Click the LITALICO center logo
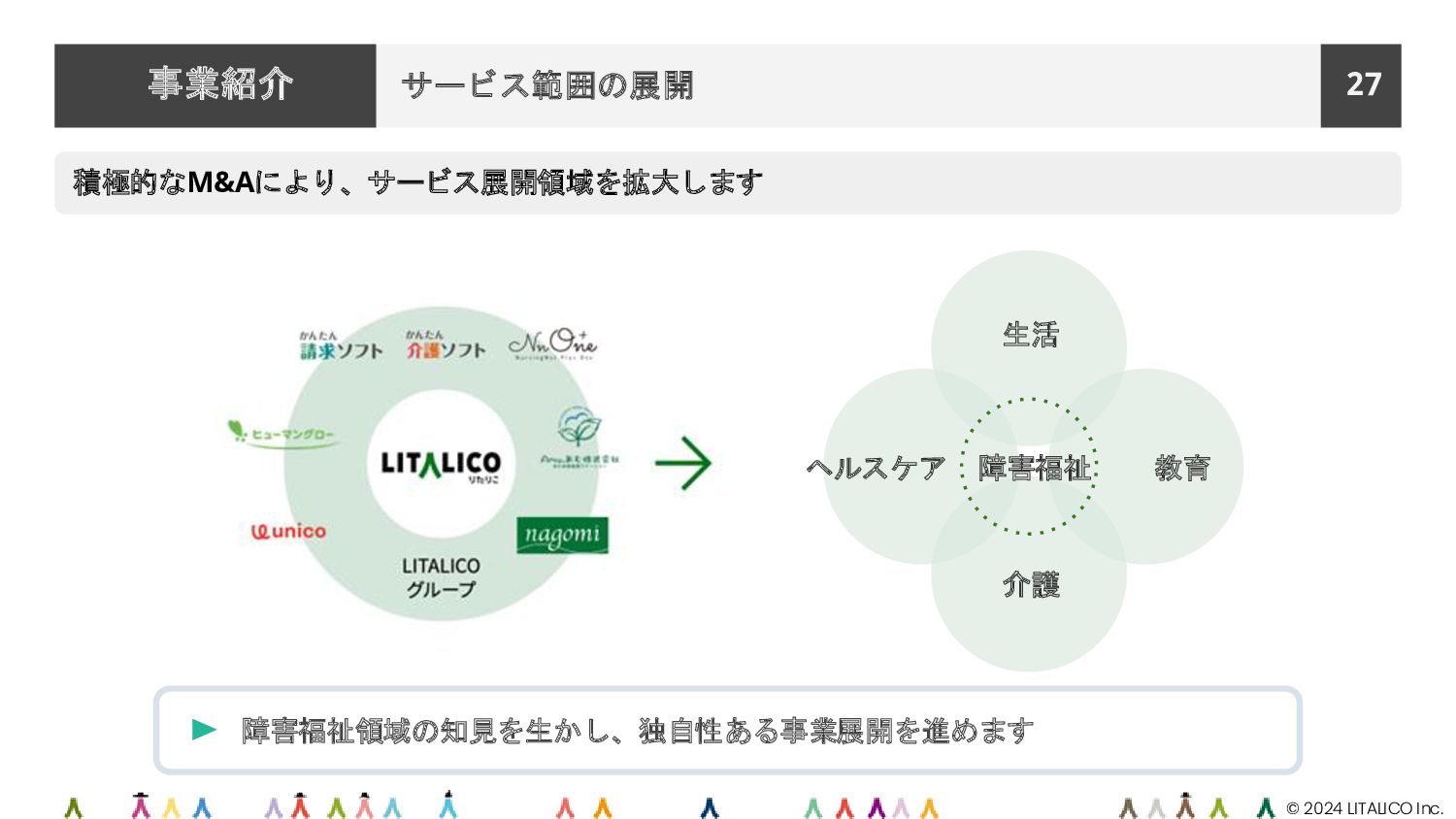Screen dimensions: 1456x819 coord(441,466)
